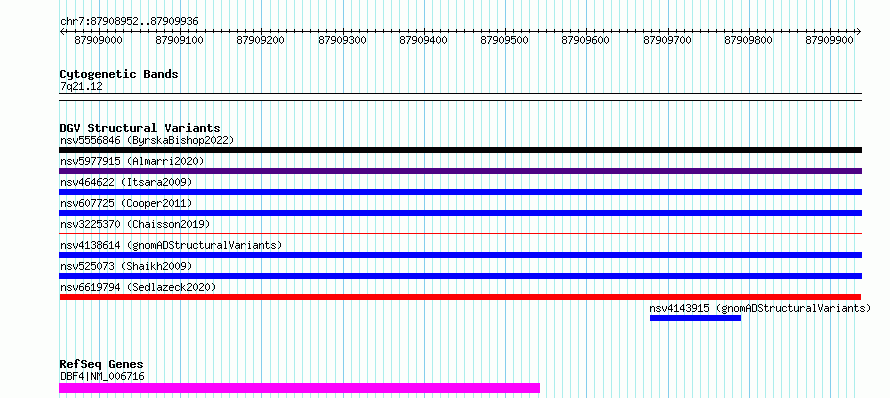Viewport: 890px width, 398px height.
Task: Click the 87909000 ruler position
Action: (99, 40)
